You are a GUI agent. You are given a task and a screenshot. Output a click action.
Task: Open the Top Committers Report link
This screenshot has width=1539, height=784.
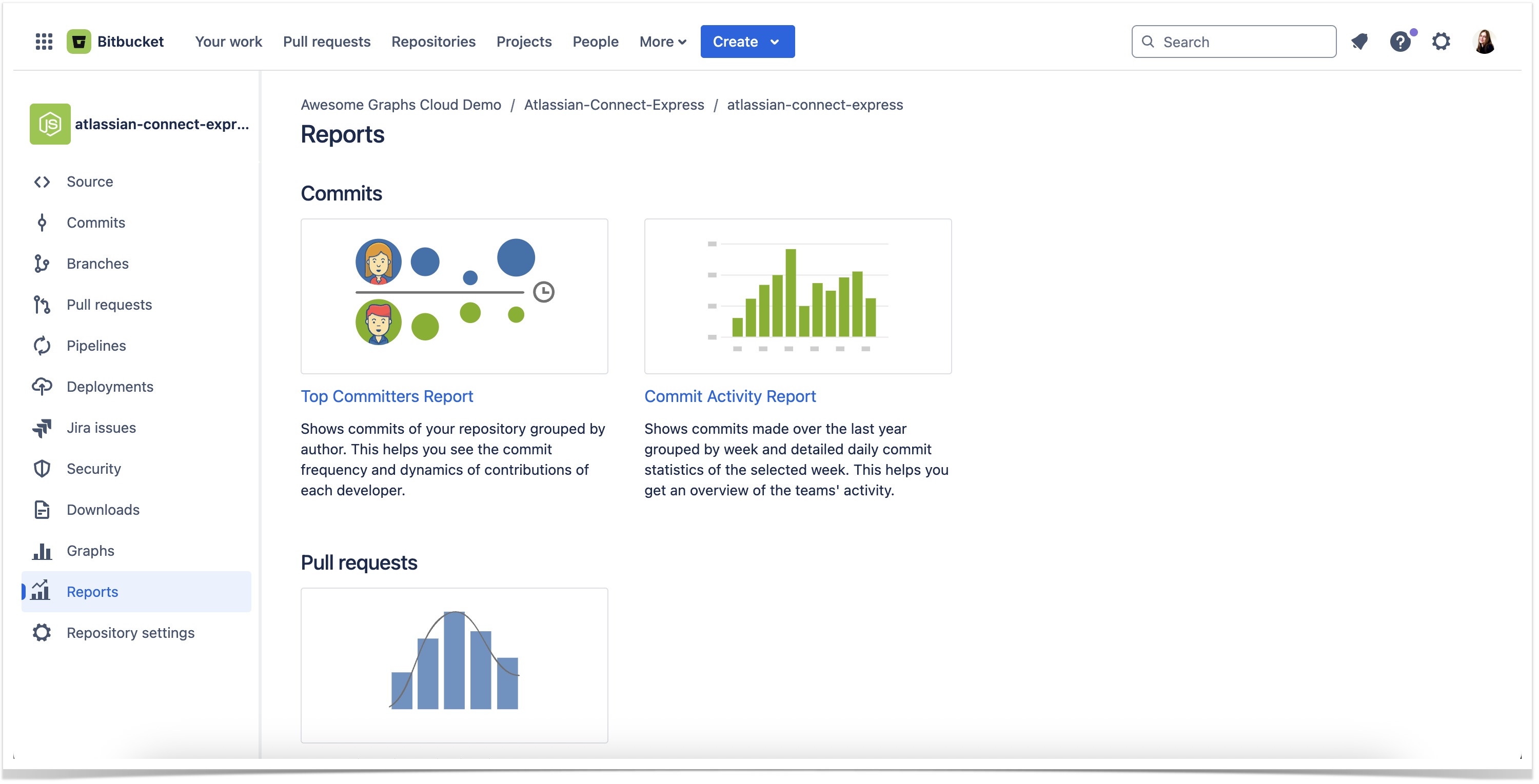386,396
